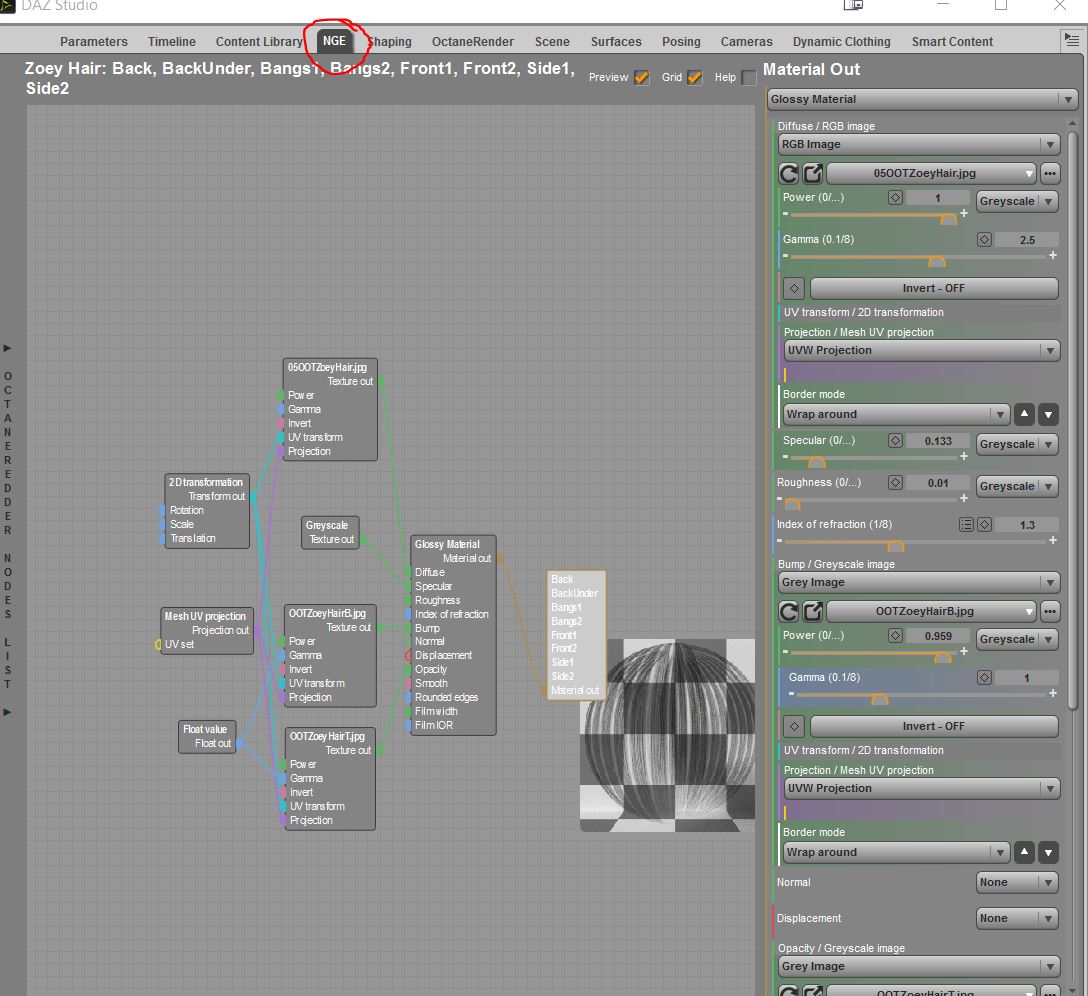Screen dimensions: 1088x996
Task: Switch to the Timeline tab
Action: point(171,42)
